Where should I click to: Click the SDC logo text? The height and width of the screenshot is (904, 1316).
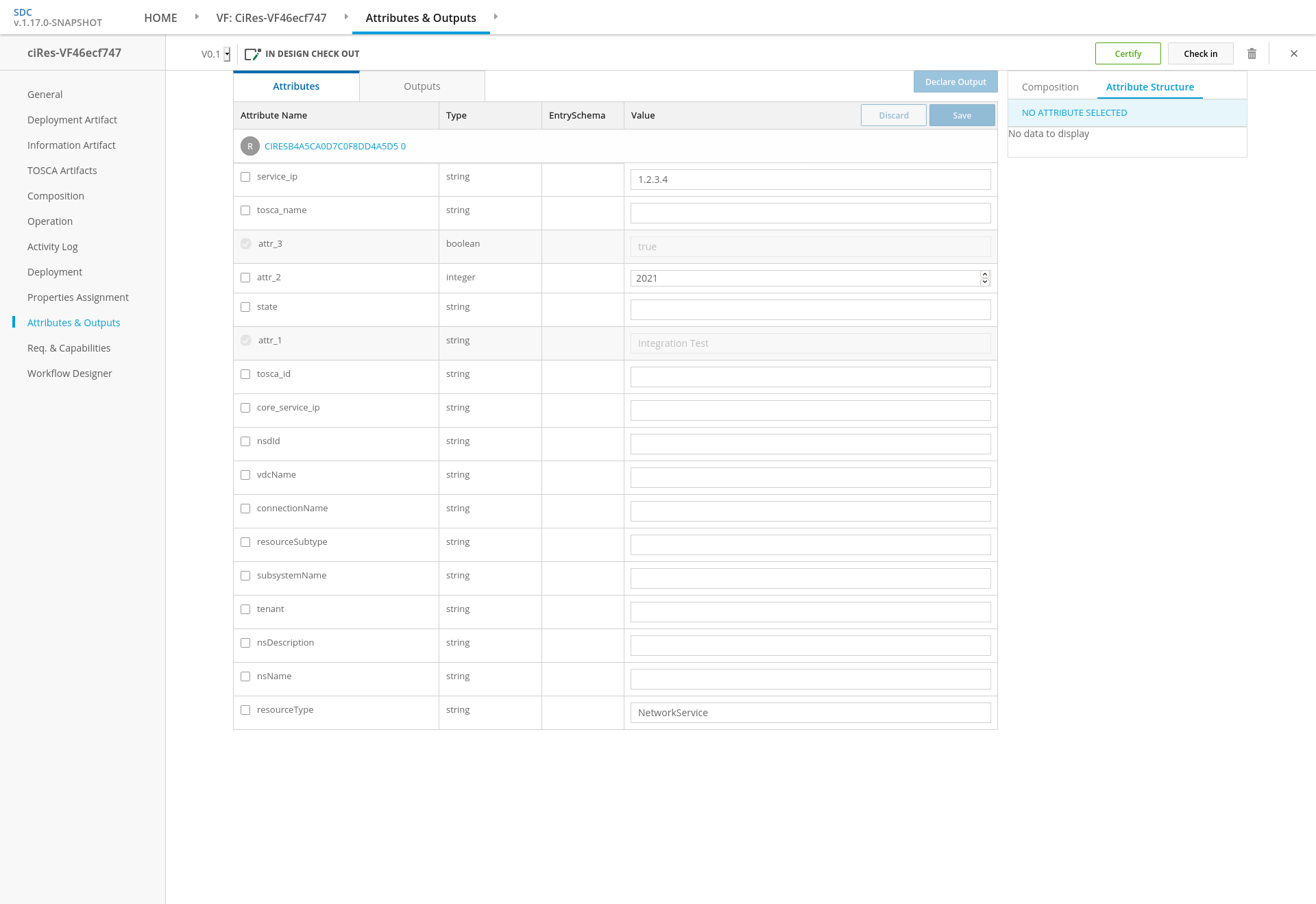pyautogui.click(x=23, y=12)
